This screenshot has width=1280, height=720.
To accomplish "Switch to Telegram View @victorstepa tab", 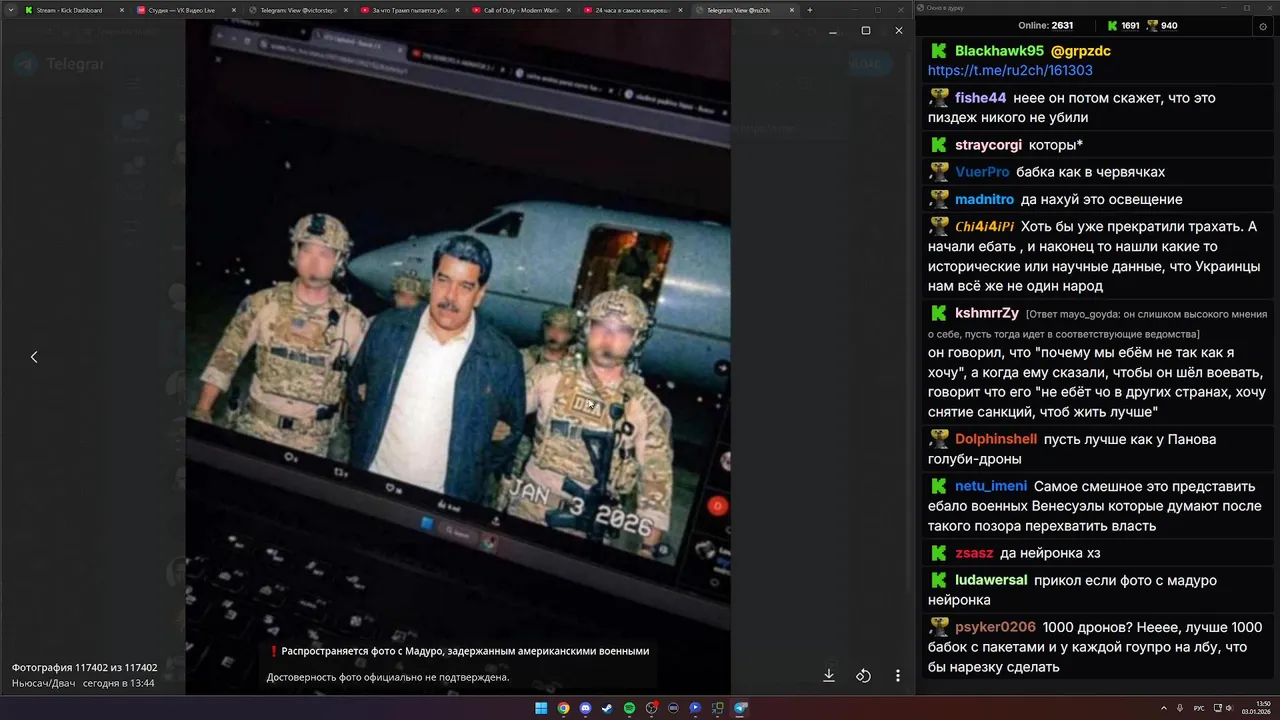I will pos(298,10).
